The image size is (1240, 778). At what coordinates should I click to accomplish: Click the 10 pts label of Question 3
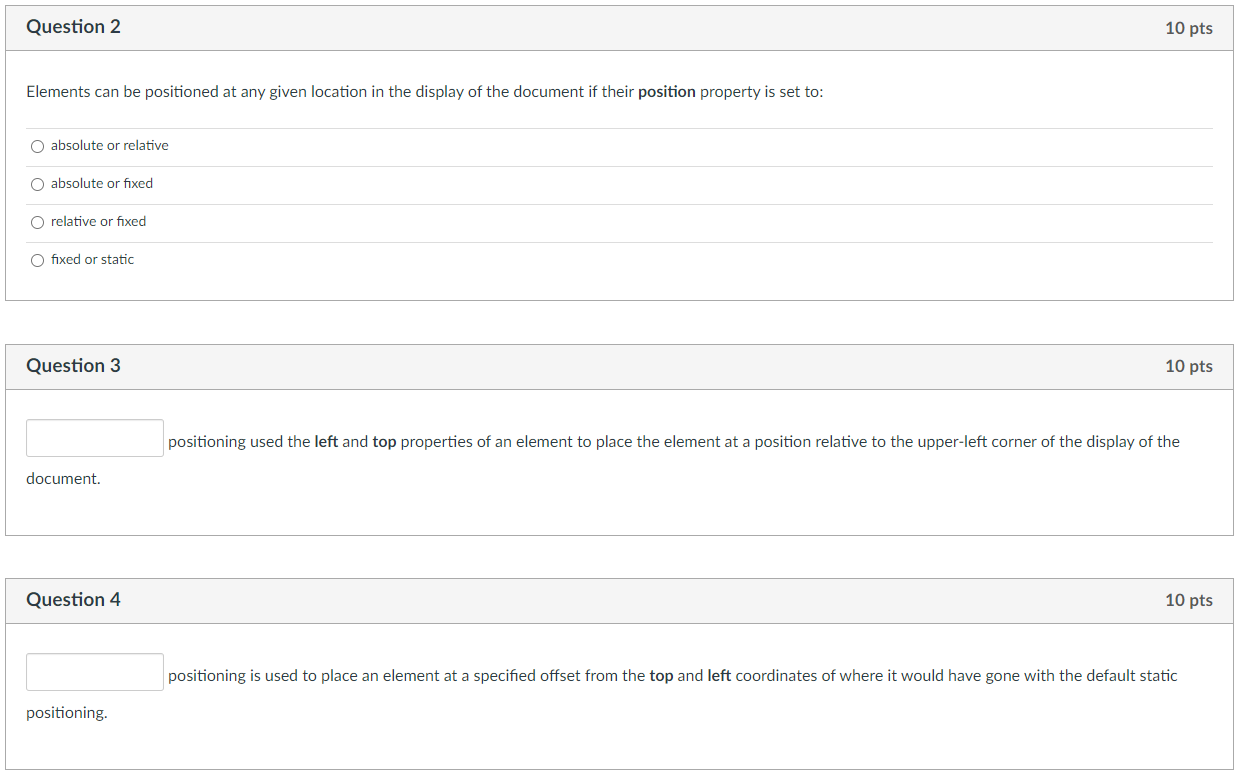click(x=1188, y=366)
